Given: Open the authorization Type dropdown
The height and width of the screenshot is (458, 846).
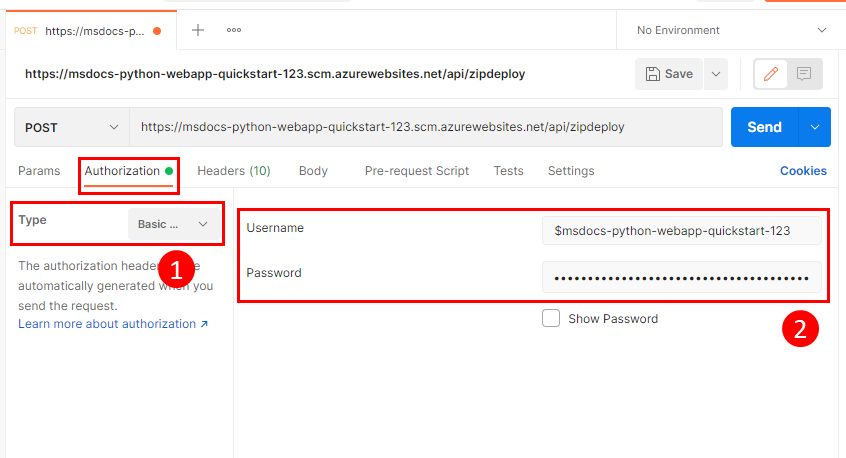Looking at the screenshot, I should 175,224.
